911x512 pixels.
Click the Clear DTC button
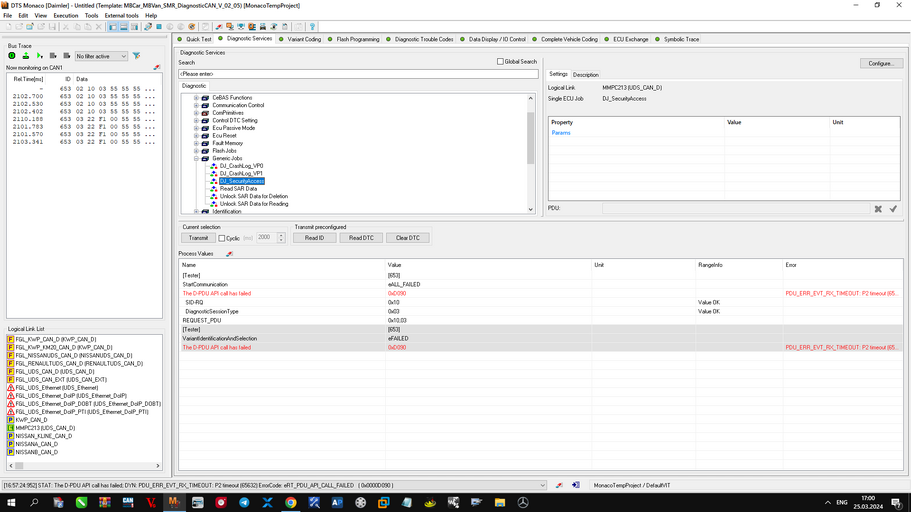tap(408, 238)
